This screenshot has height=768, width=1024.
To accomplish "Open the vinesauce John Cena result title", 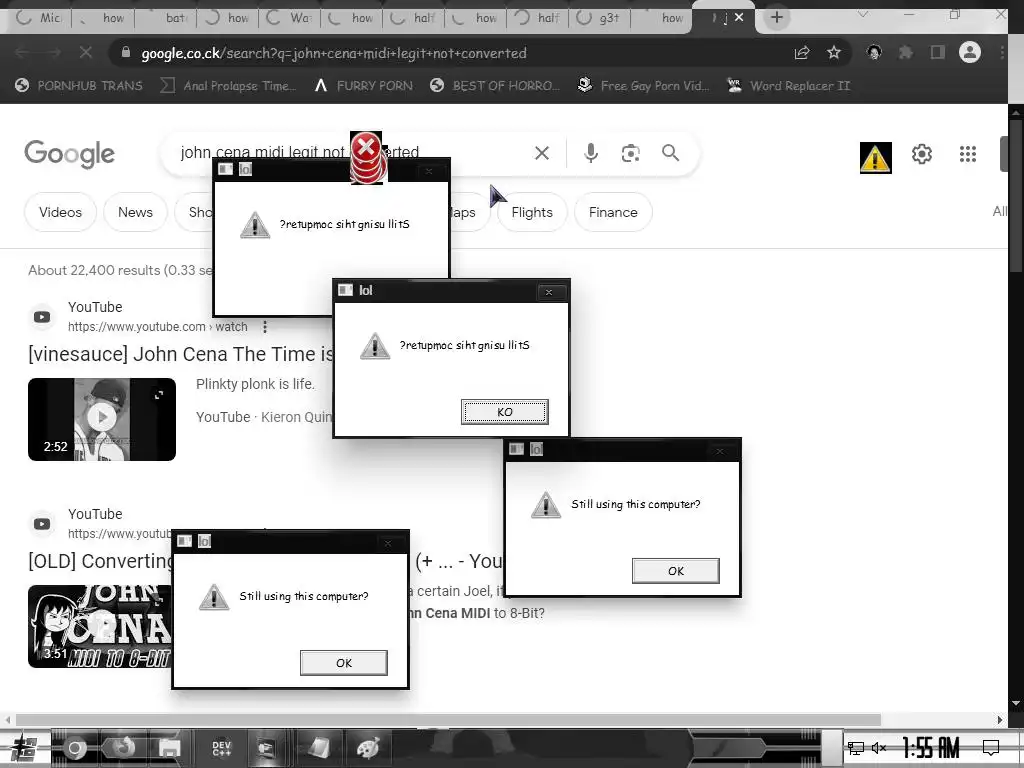I will coord(181,354).
